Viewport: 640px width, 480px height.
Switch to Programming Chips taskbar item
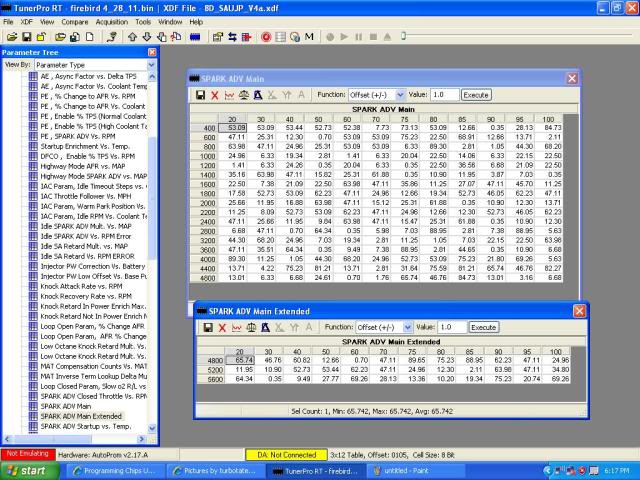click(116, 471)
